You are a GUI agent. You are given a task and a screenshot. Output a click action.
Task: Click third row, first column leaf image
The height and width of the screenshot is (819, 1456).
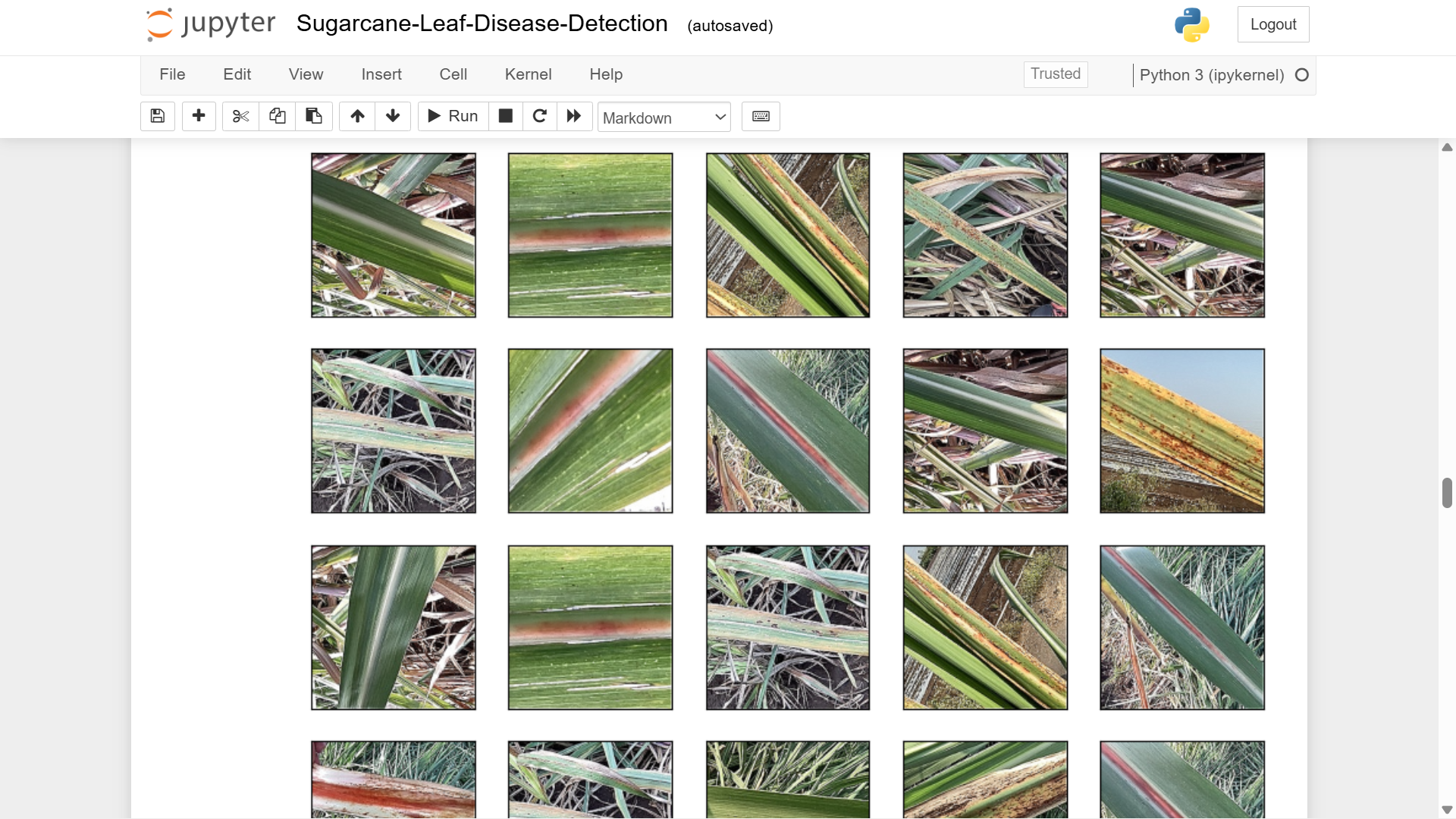point(394,628)
